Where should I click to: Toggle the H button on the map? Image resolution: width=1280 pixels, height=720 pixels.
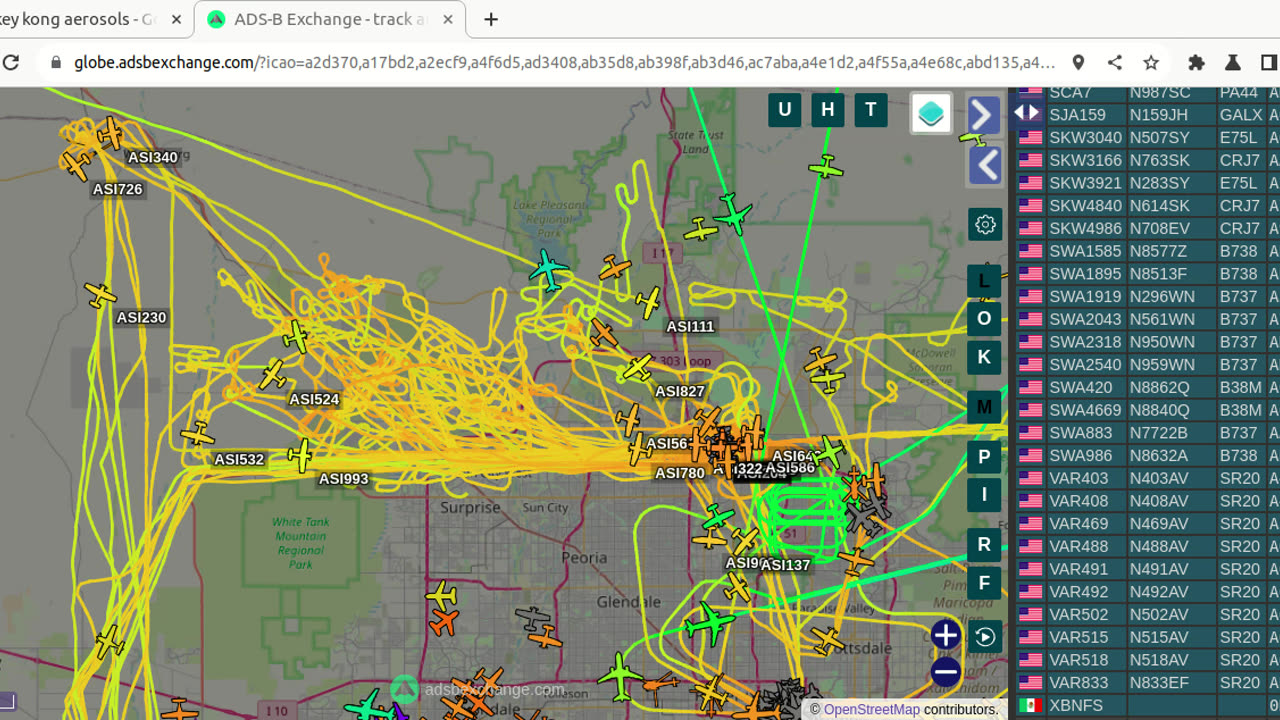pos(827,110)
